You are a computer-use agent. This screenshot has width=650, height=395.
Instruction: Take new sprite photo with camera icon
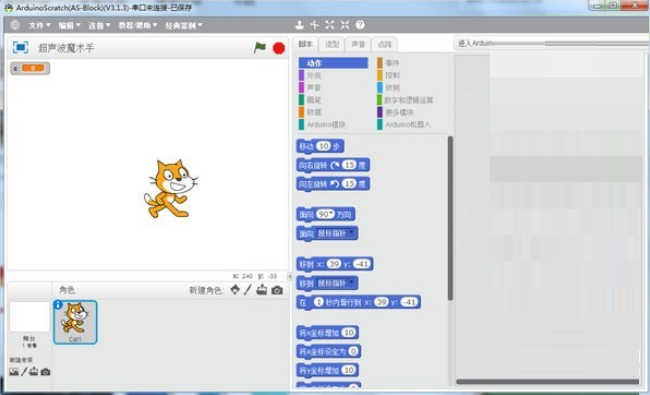pyautogui.click(x=277, y=290)
